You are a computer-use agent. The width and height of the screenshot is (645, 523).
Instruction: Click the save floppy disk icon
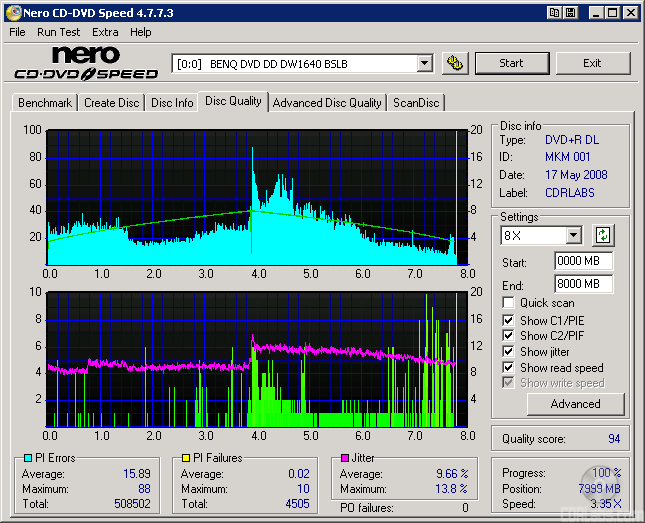(x=570, y=13)
